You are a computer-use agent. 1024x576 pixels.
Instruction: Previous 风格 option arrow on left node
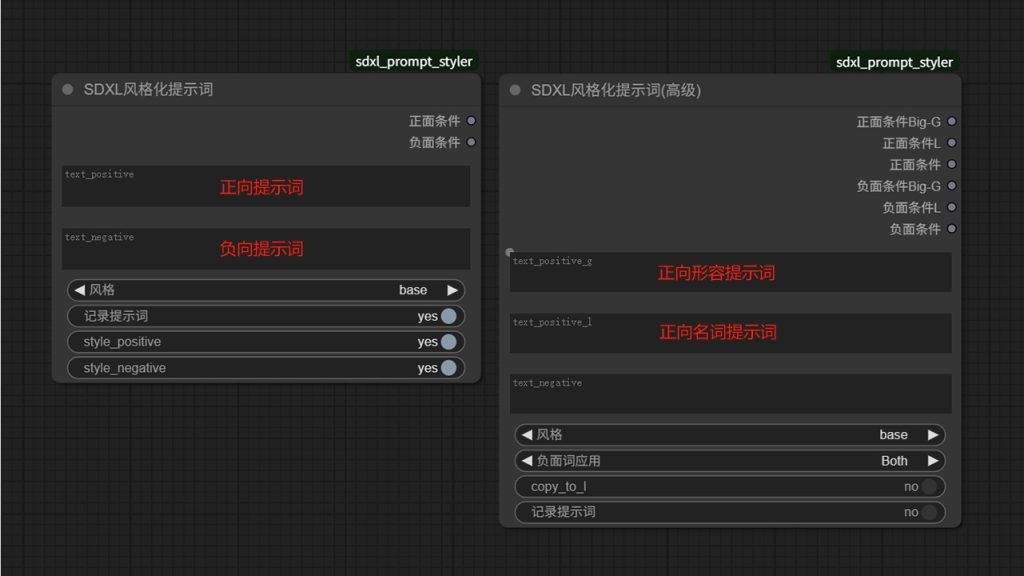pos(80,290)
